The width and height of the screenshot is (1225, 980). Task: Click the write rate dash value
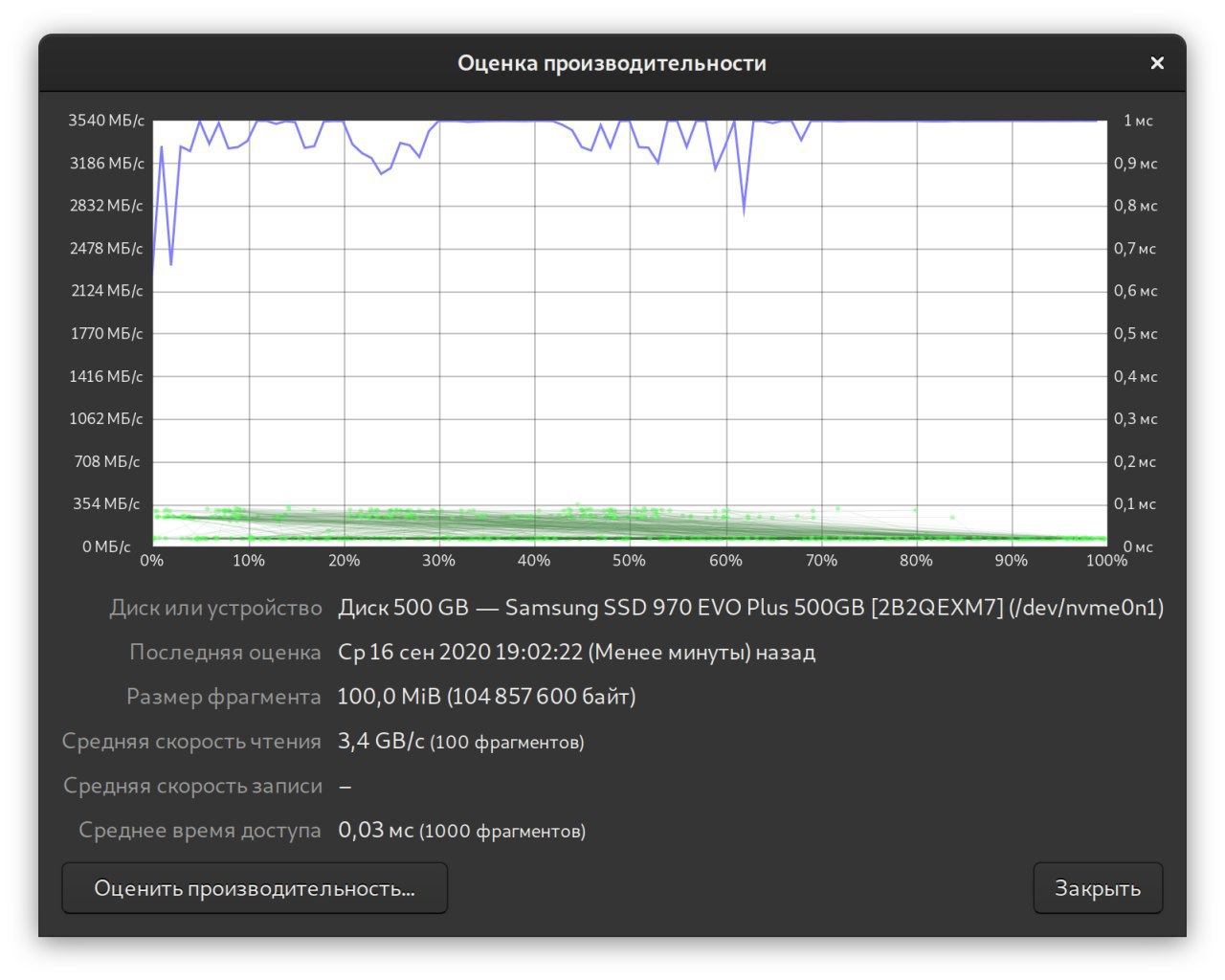tap(345, 787)
